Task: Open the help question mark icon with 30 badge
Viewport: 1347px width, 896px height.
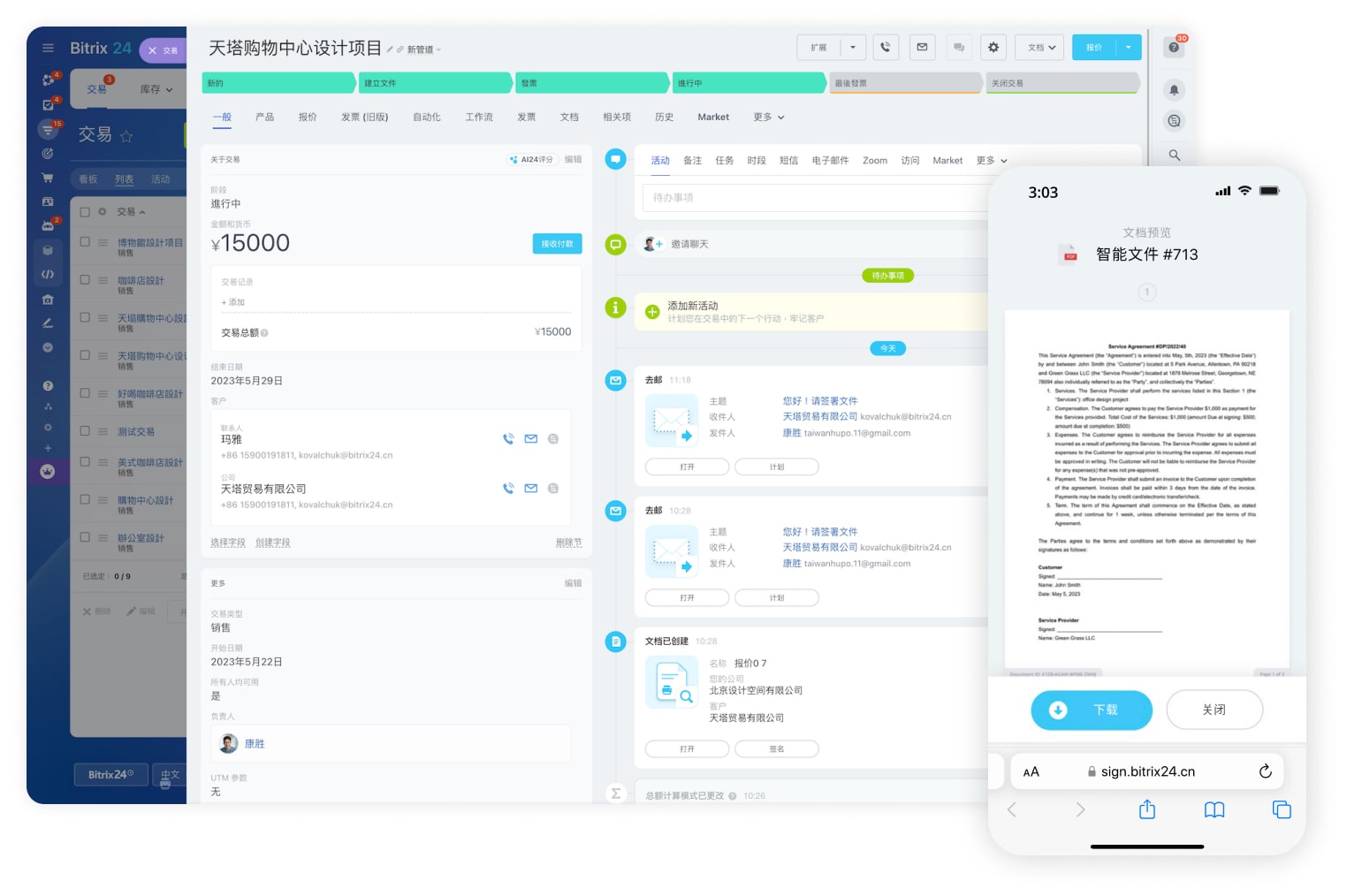Action: 1174,47
